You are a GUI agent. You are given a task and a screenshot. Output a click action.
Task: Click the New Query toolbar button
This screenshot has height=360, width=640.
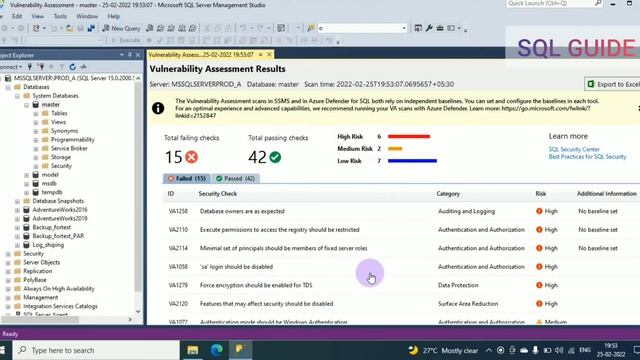(121, 28)
